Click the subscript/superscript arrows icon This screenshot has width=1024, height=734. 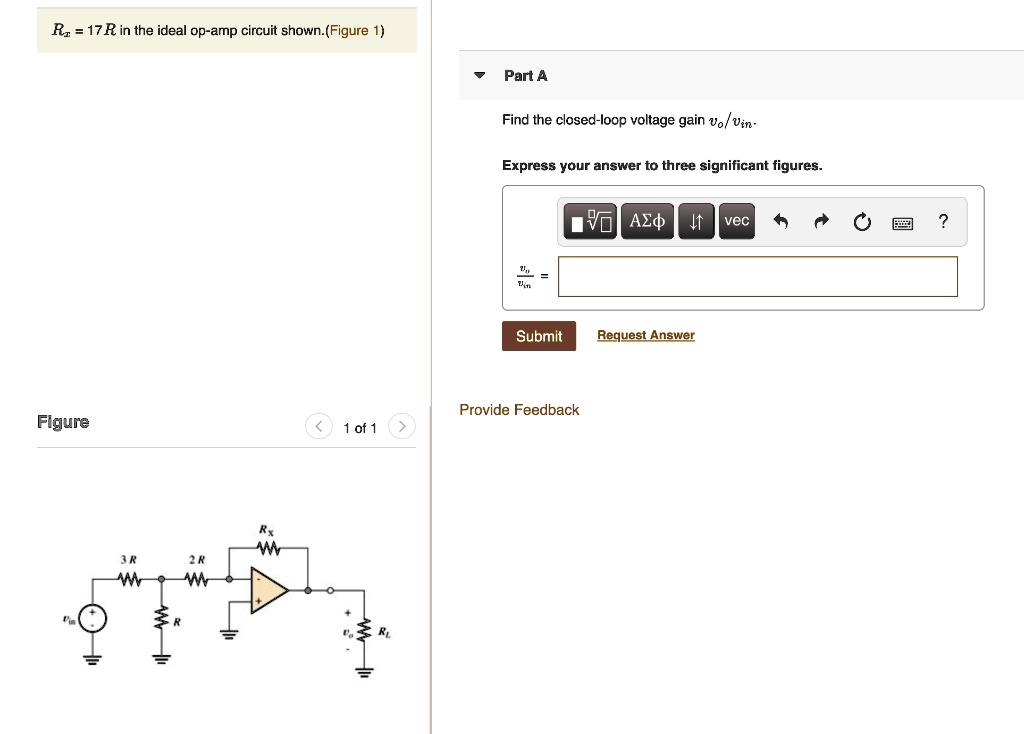point(696,221)
